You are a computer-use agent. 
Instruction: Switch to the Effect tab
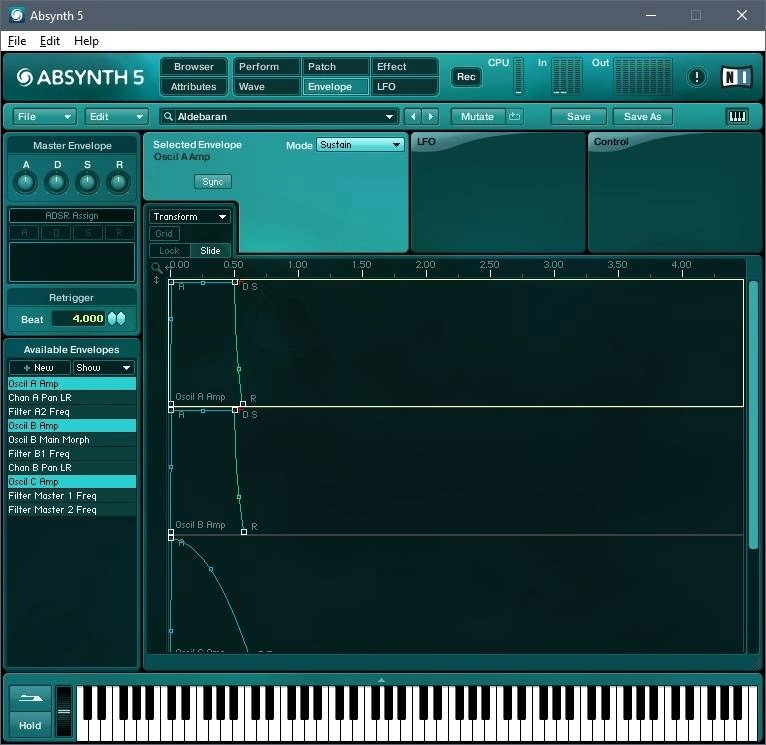click(404, 66)
